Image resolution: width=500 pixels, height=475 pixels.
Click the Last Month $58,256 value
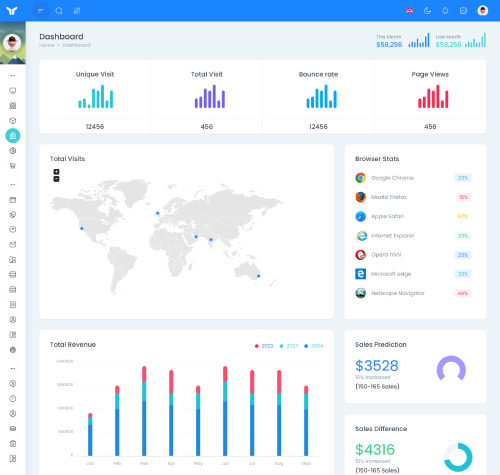448,45
